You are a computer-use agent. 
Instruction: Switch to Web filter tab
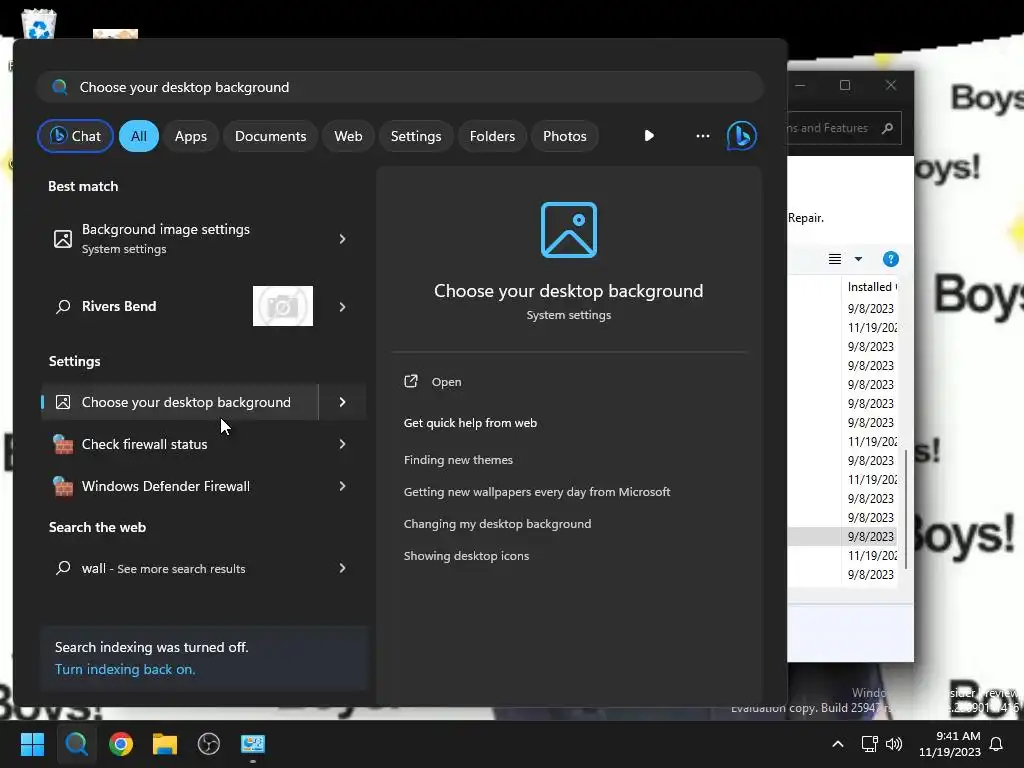click(348, 136)
